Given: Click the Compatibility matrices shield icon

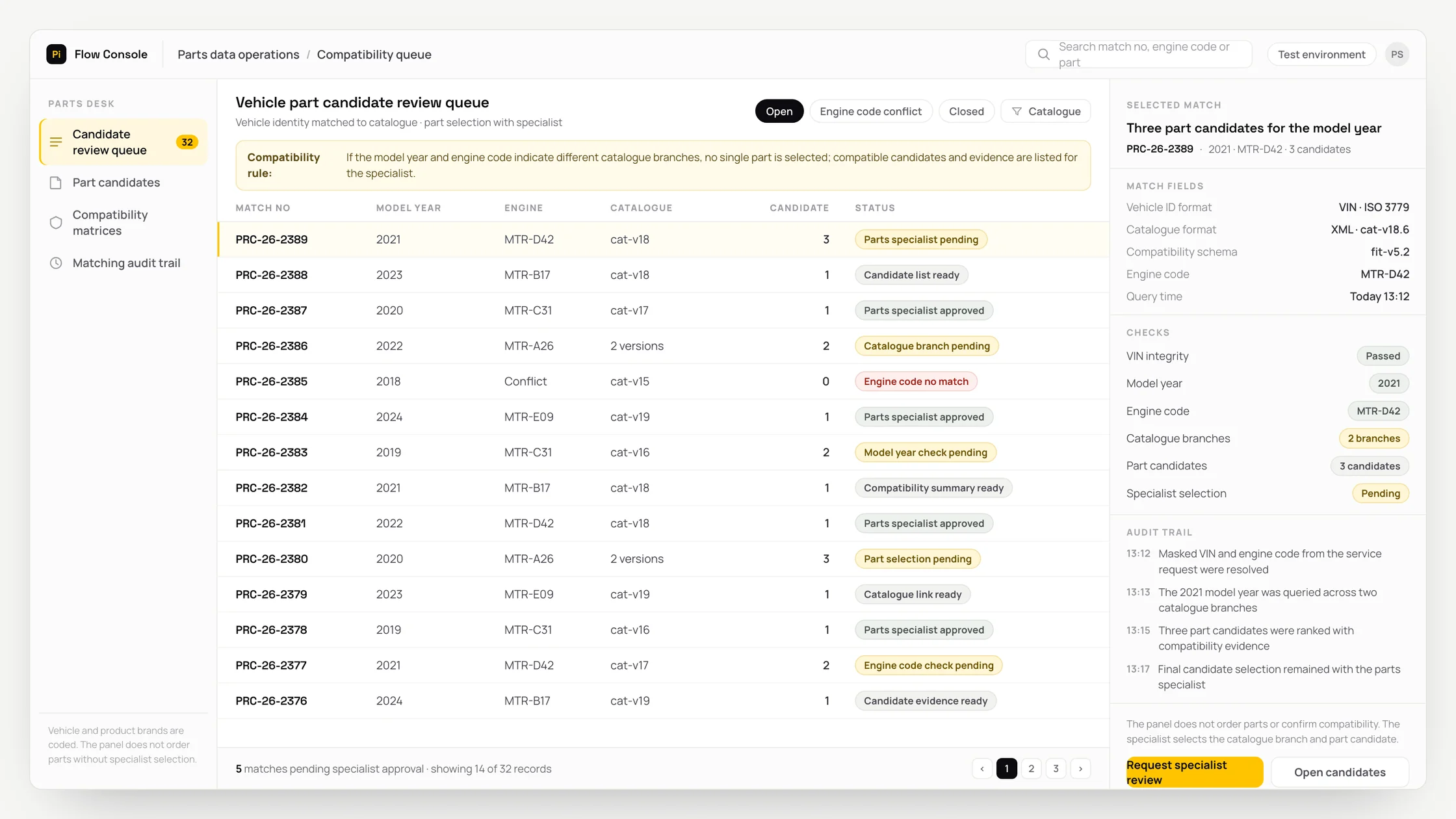Looking at the screenshot, I should point(56,223).
